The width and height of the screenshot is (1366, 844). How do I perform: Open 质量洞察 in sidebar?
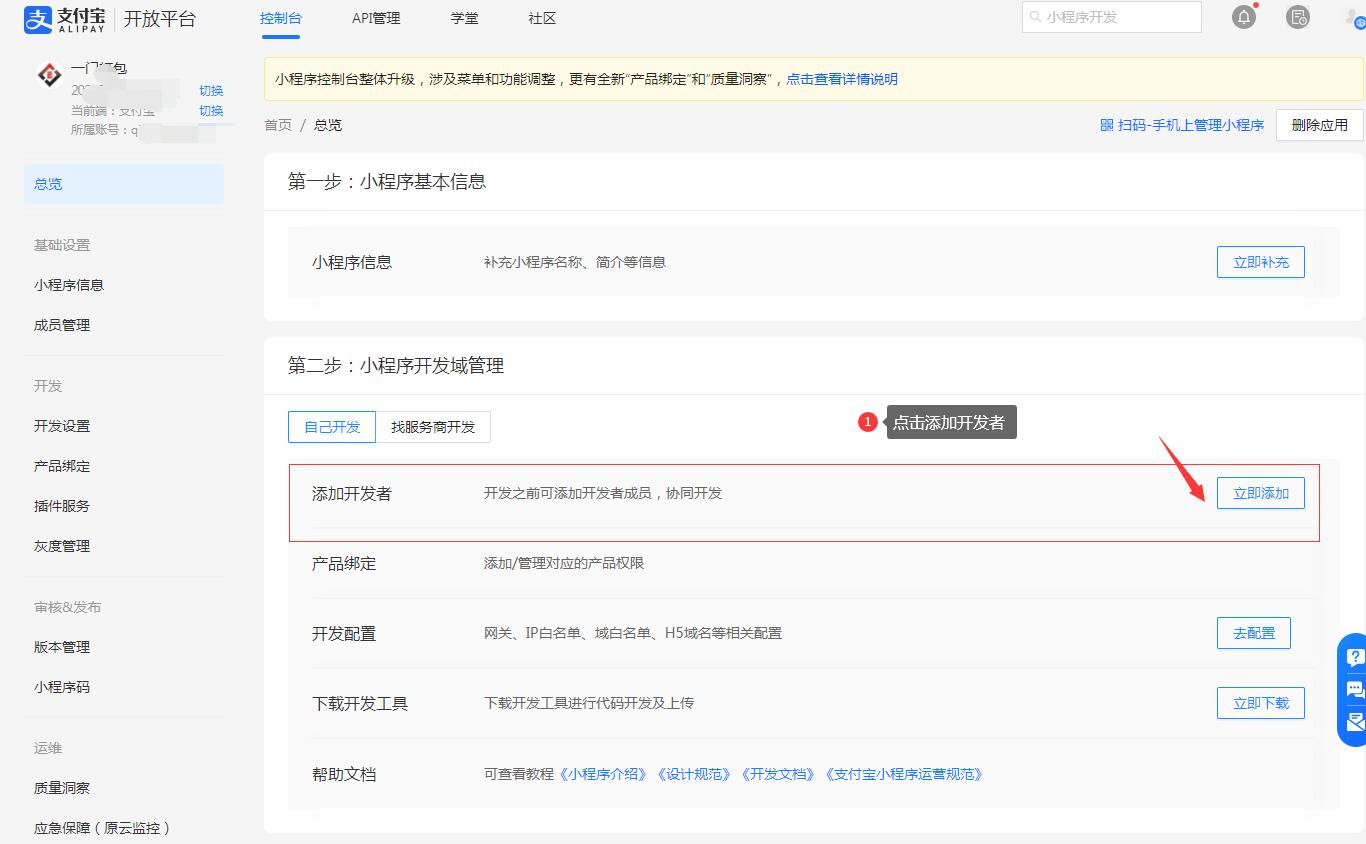pos(62,788)
